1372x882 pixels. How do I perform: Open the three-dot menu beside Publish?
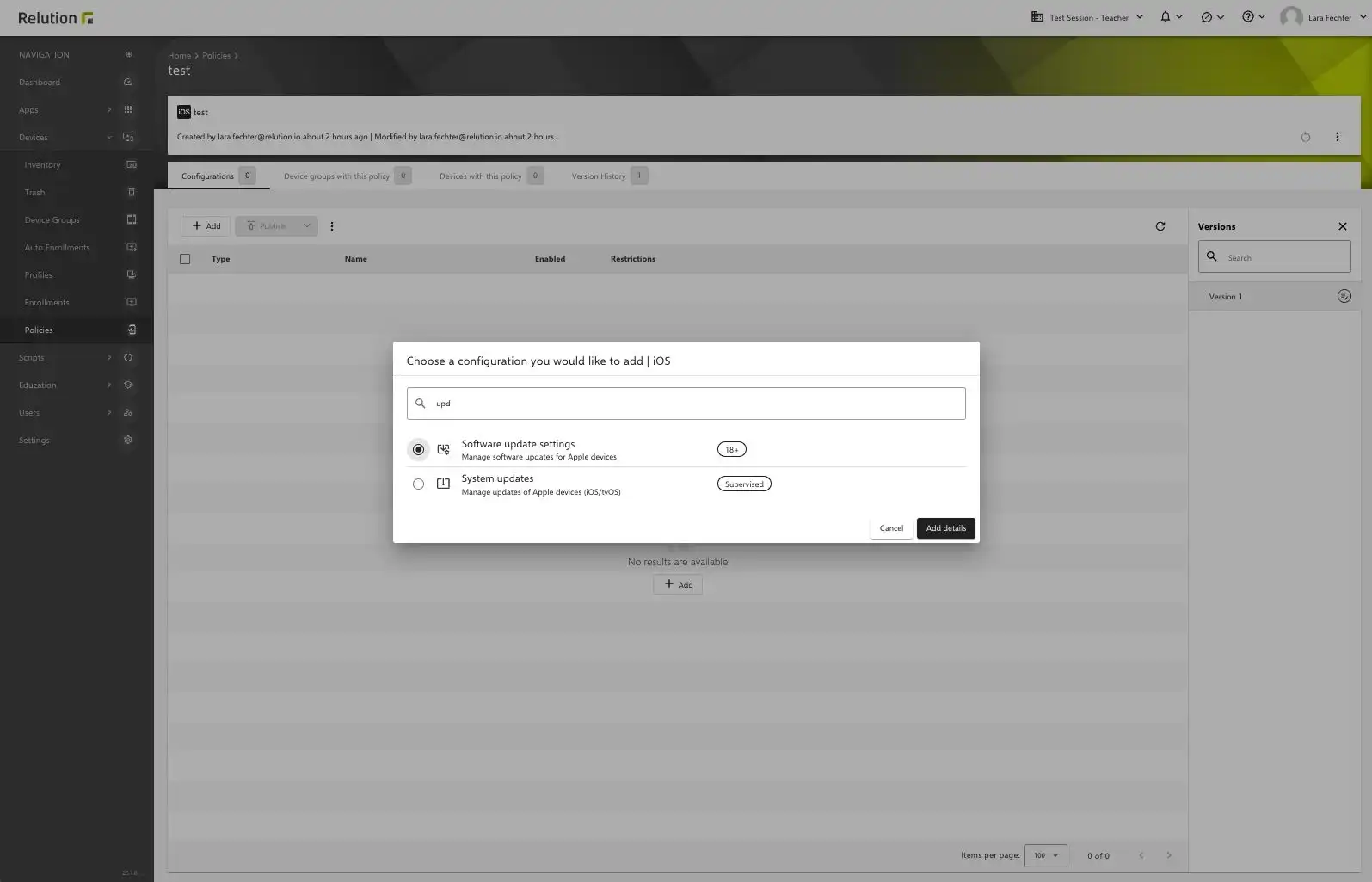point(332,226)
